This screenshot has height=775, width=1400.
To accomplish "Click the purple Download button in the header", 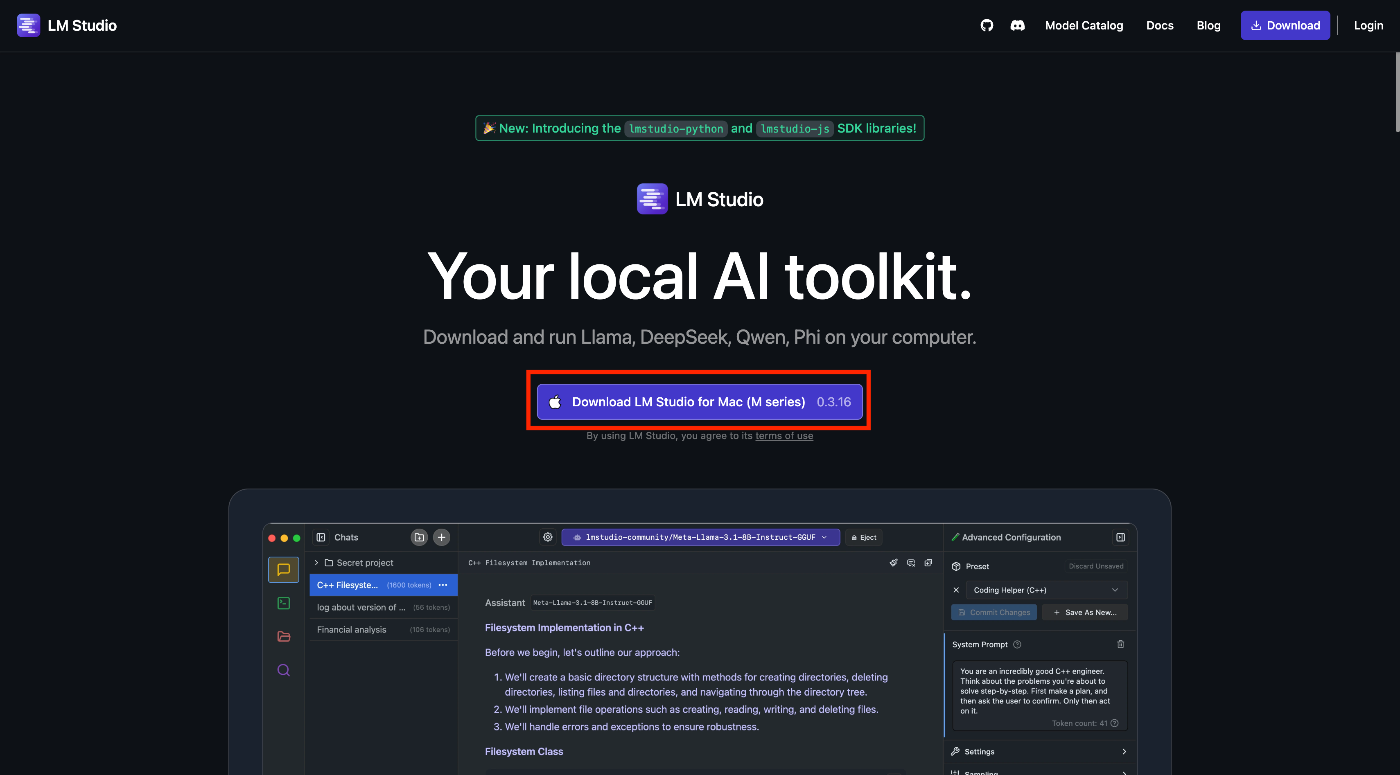I will point(1286,26).
